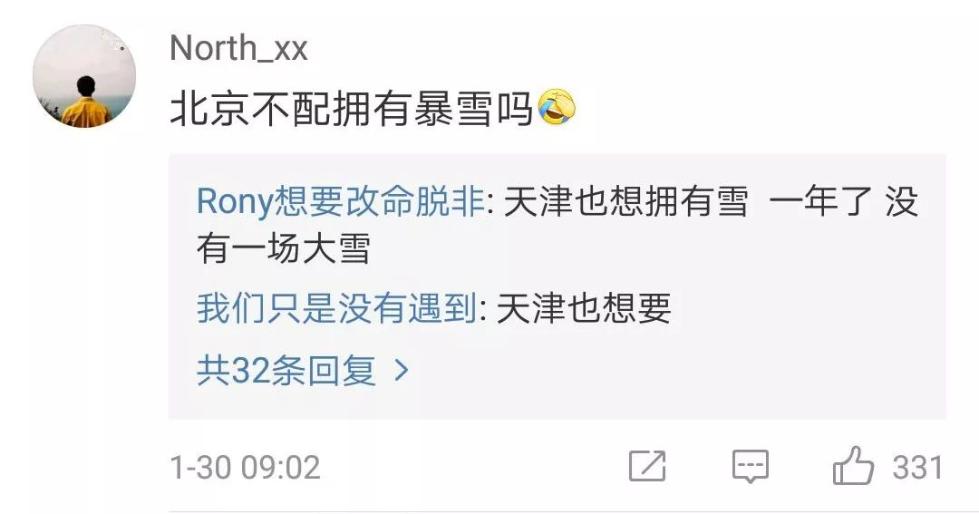Tap the phrase 一年了 in Rony's reply
Screen dimensions: 979x514
(x=820, y=202)
